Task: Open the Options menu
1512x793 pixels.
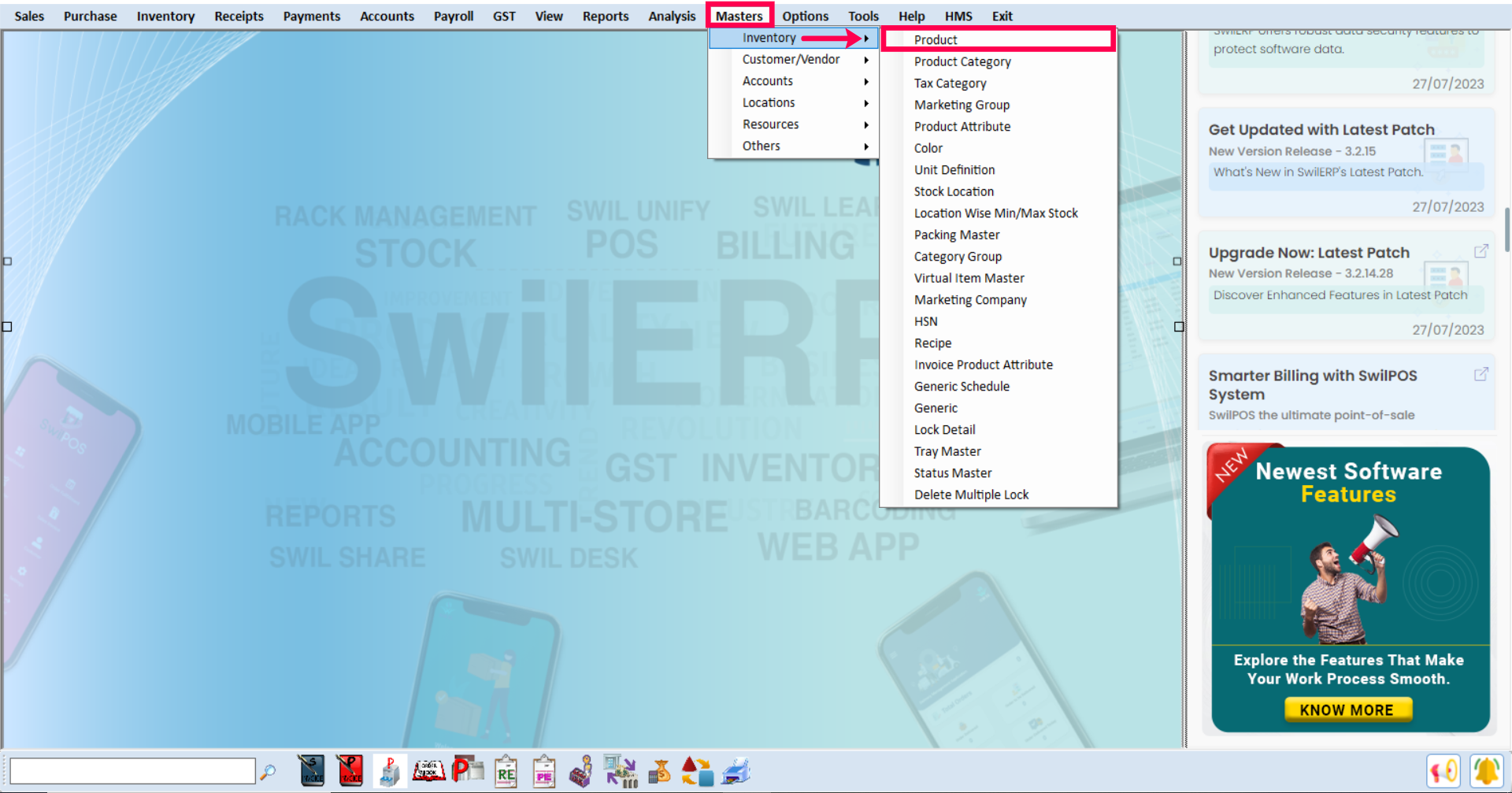Action: (x=805, y=16)
